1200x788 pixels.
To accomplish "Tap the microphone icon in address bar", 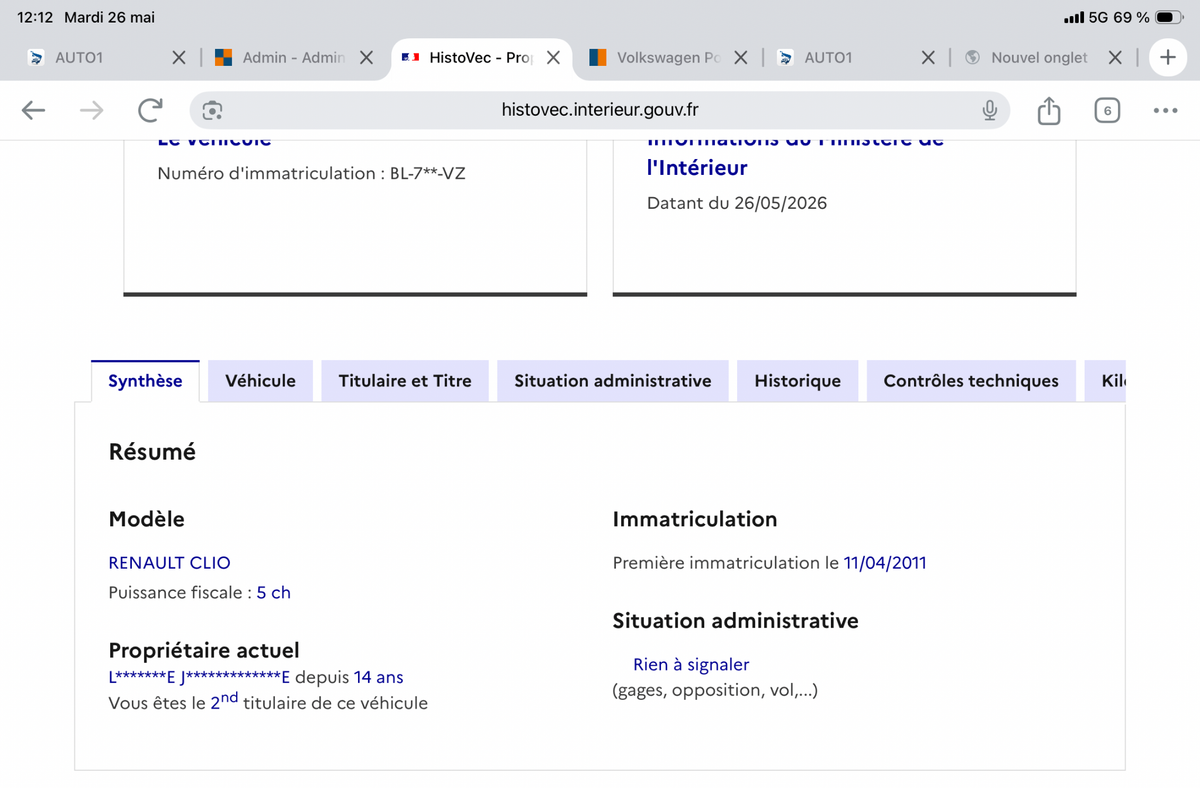I will 989,110.
